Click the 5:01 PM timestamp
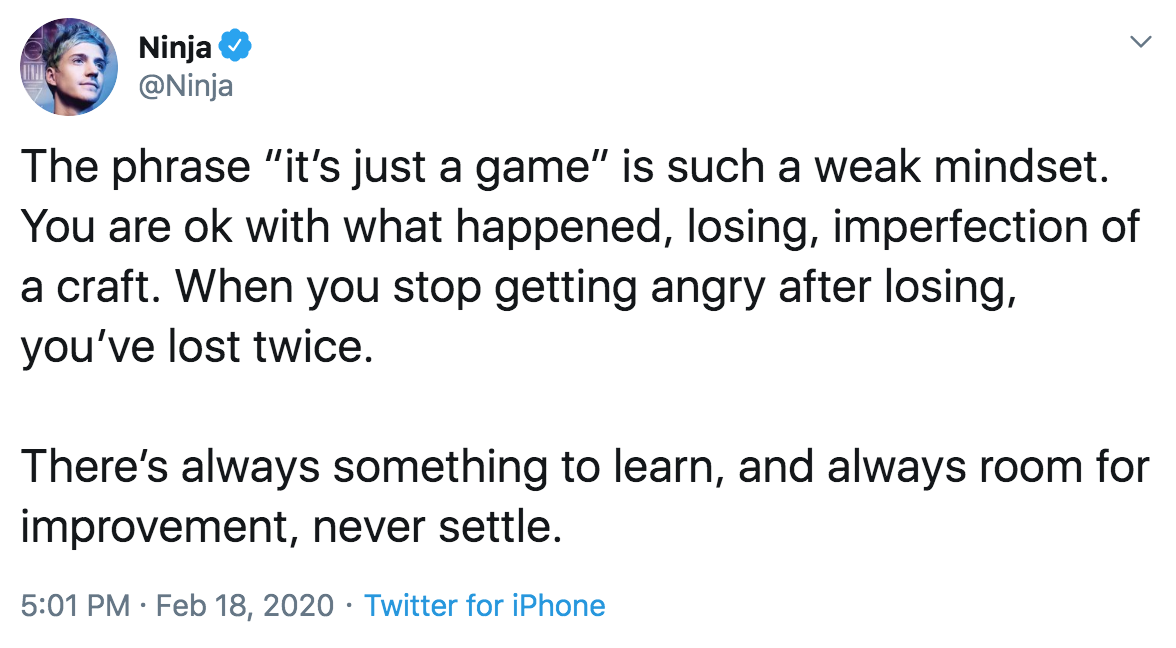The image size is (1176, 648). 76,605
